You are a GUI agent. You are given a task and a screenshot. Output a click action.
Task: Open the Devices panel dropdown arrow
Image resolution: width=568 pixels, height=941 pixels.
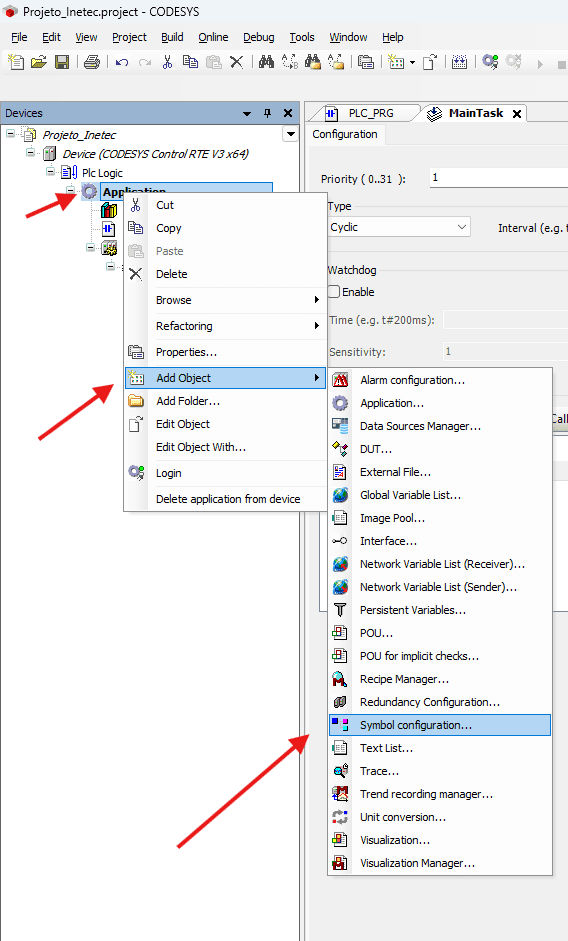click(x=246, y=113)
